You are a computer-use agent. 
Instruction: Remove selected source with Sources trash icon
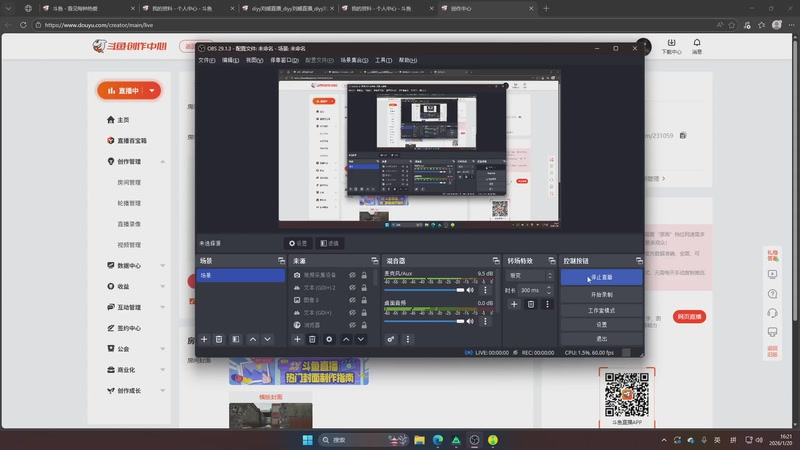tap(312, 339)
